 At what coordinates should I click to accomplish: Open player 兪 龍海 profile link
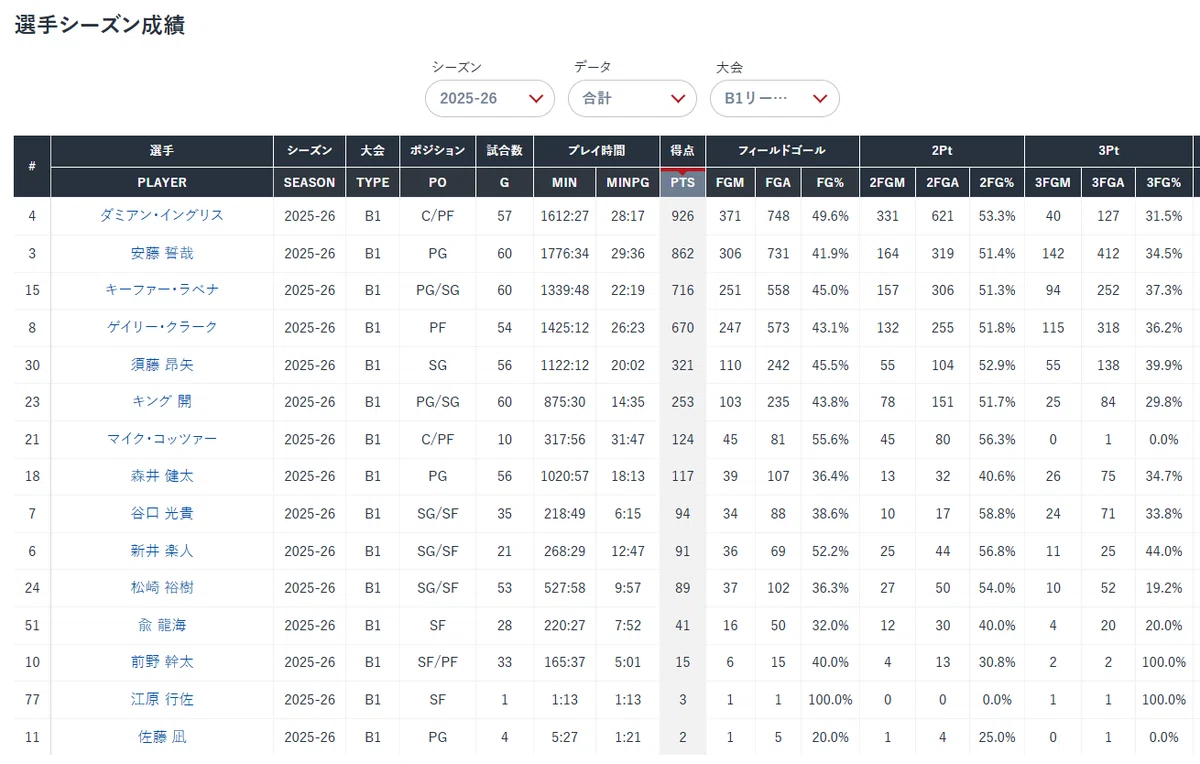coord(162,626)
